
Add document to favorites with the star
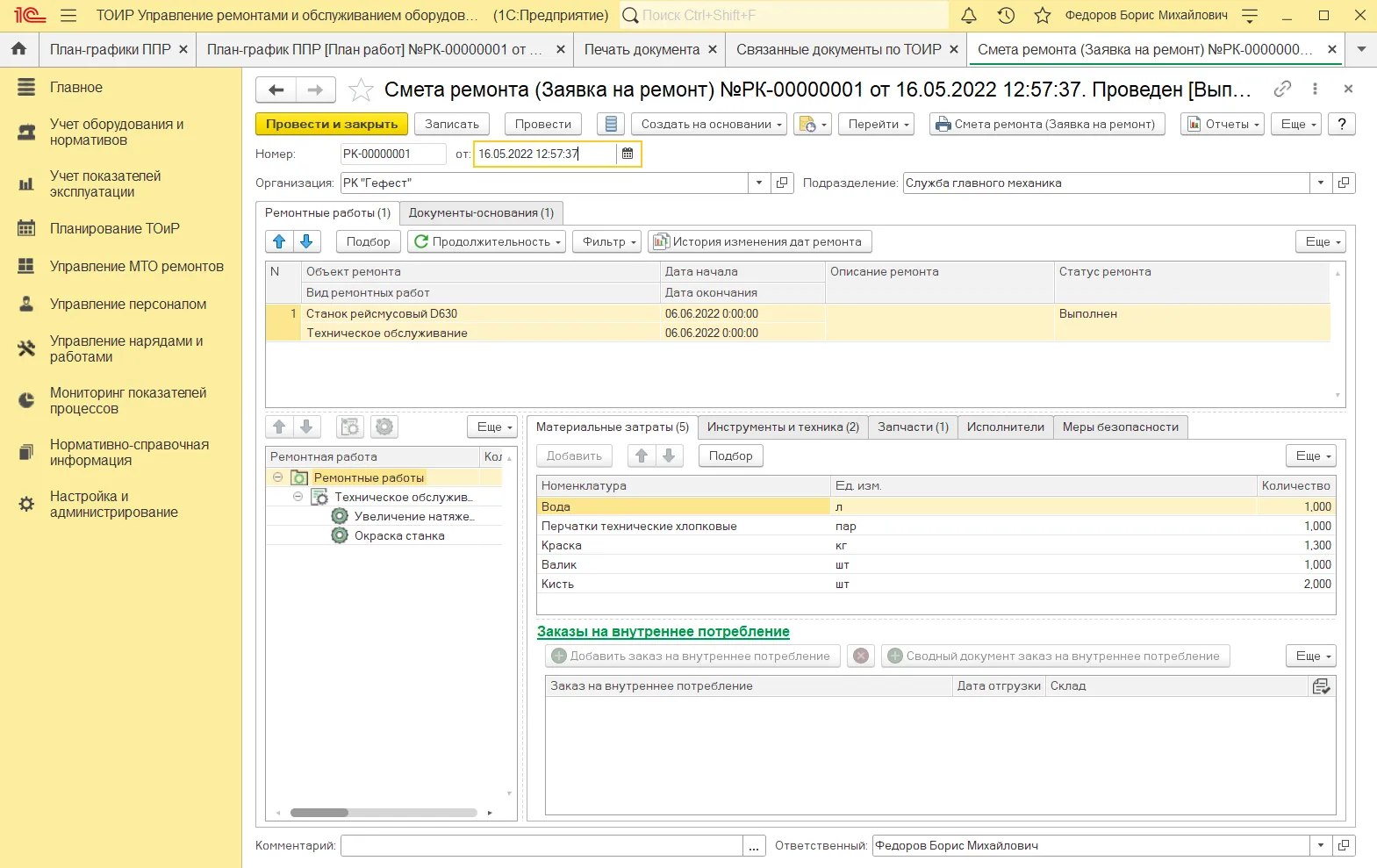coord(361,90)
